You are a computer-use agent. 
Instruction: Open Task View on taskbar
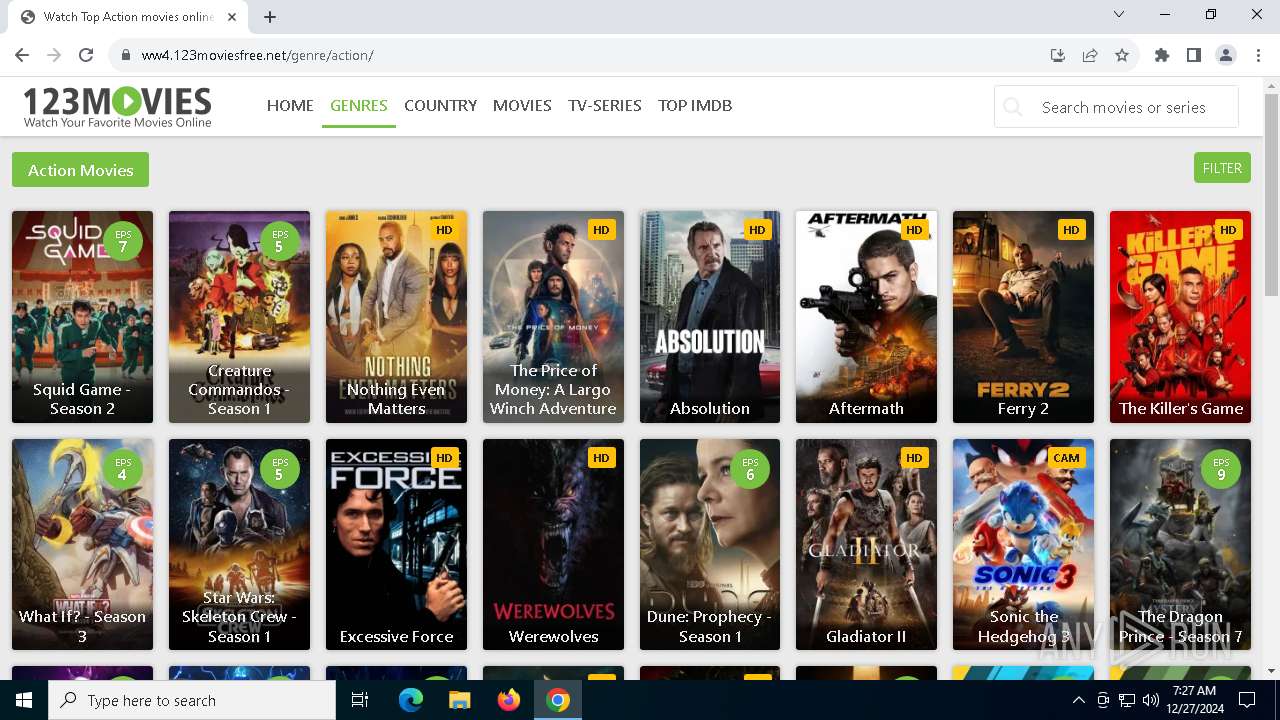360,700
